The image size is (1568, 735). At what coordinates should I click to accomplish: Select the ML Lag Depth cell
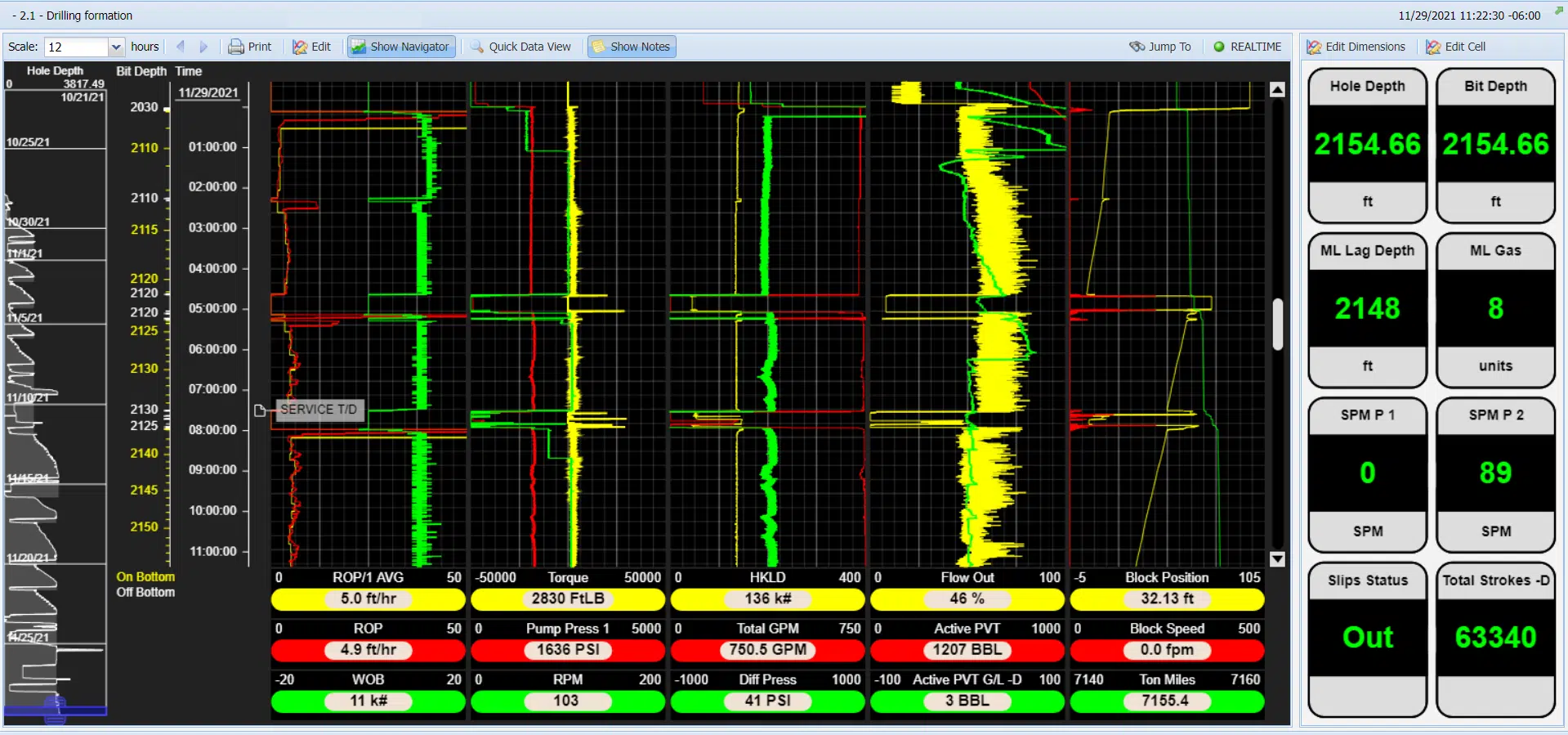[1367, 309]
